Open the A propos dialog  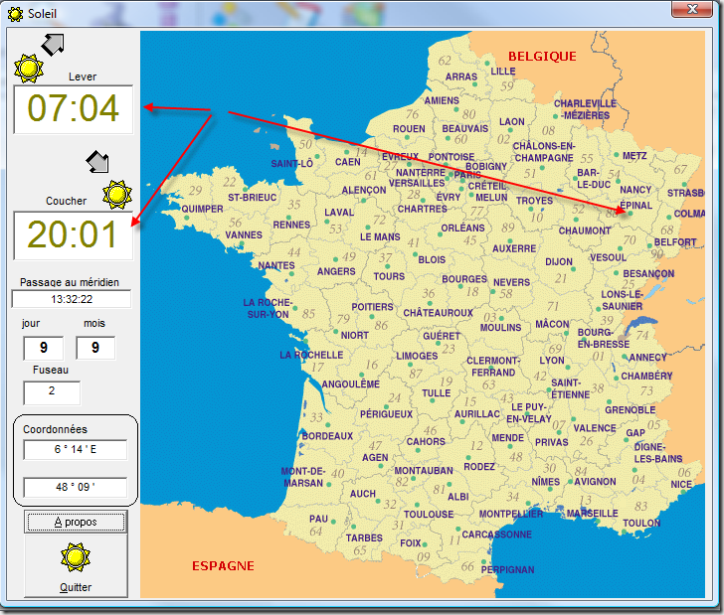point(76,522)
